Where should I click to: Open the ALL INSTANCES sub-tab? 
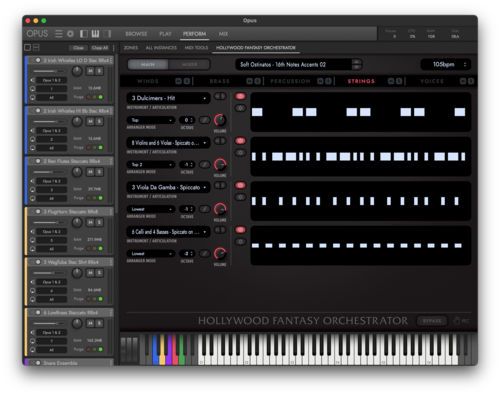coord(161,48)
